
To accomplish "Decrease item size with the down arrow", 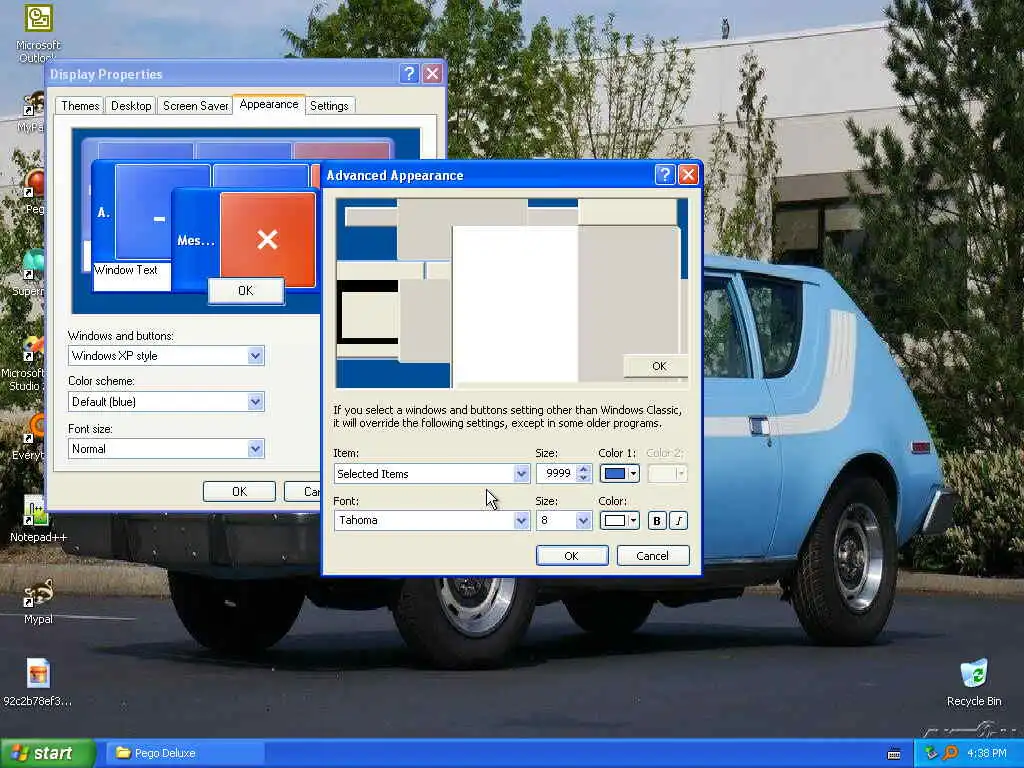I will (x=584, y=478).
